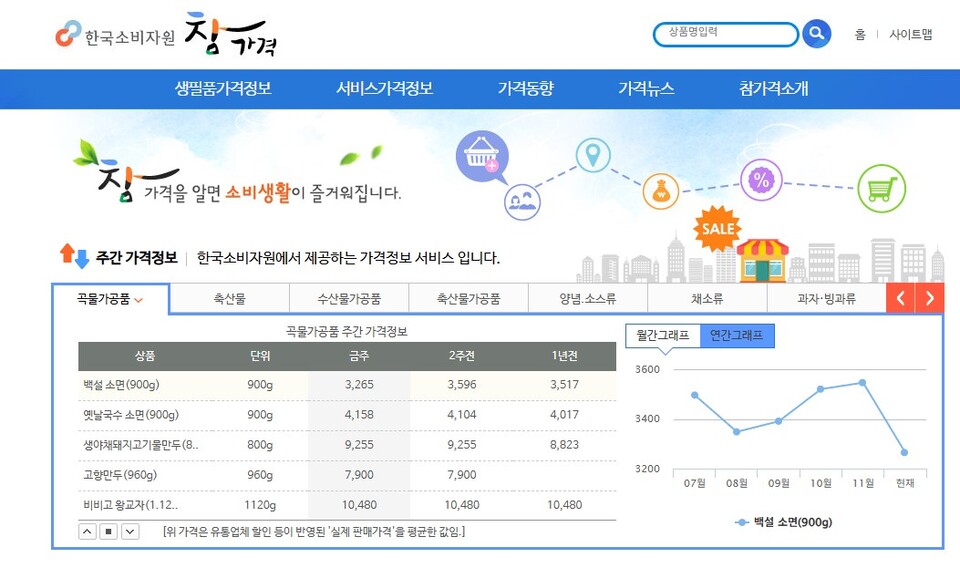960x568 pixels.
Task: Click the 생야채돼지고기물만두 product row
Action: [x=347, y=445]
